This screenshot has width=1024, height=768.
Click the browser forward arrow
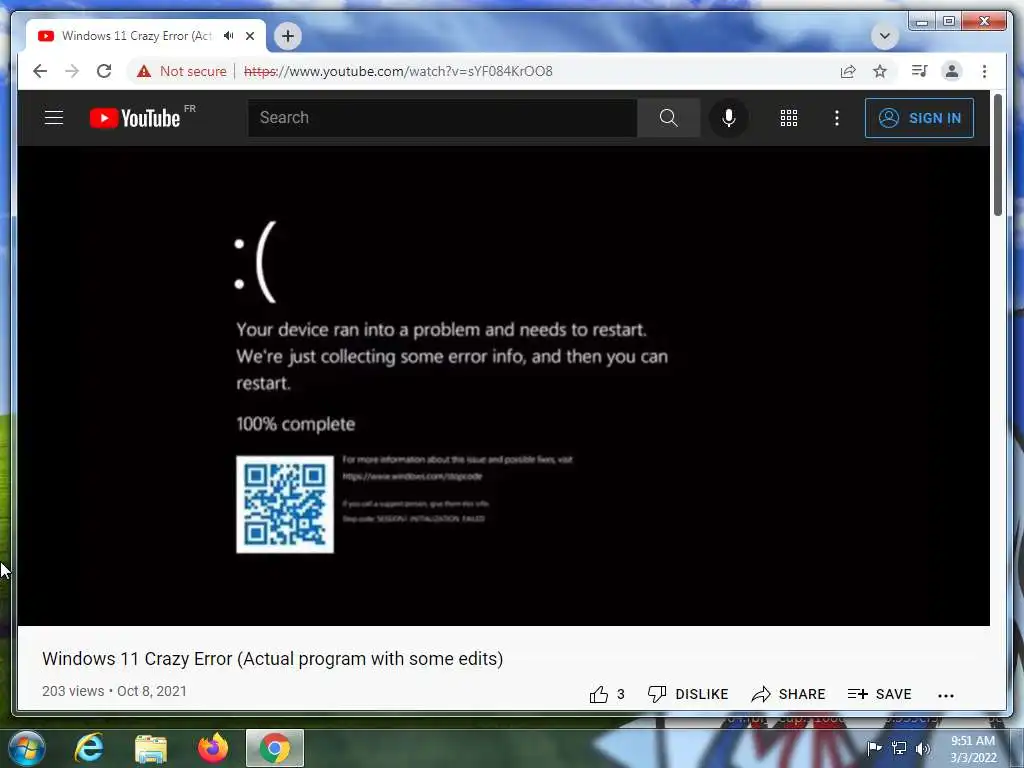[72, 71]
